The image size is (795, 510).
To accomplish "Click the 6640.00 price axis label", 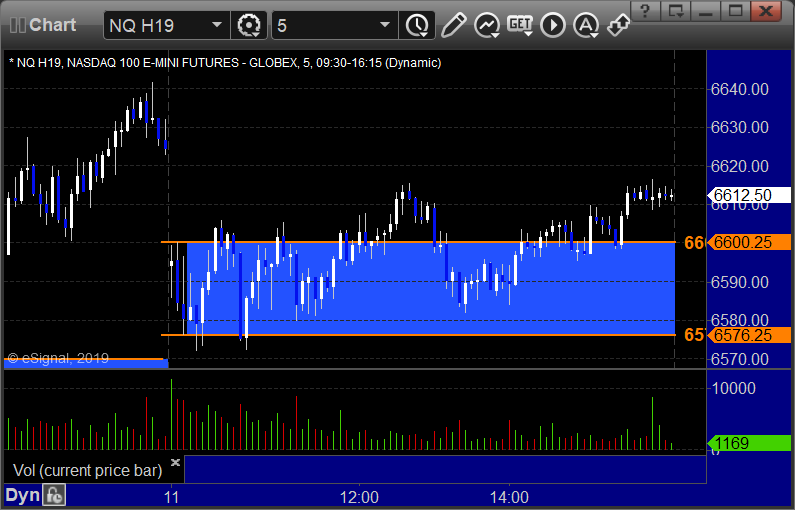I will click(x=740, y=89).
